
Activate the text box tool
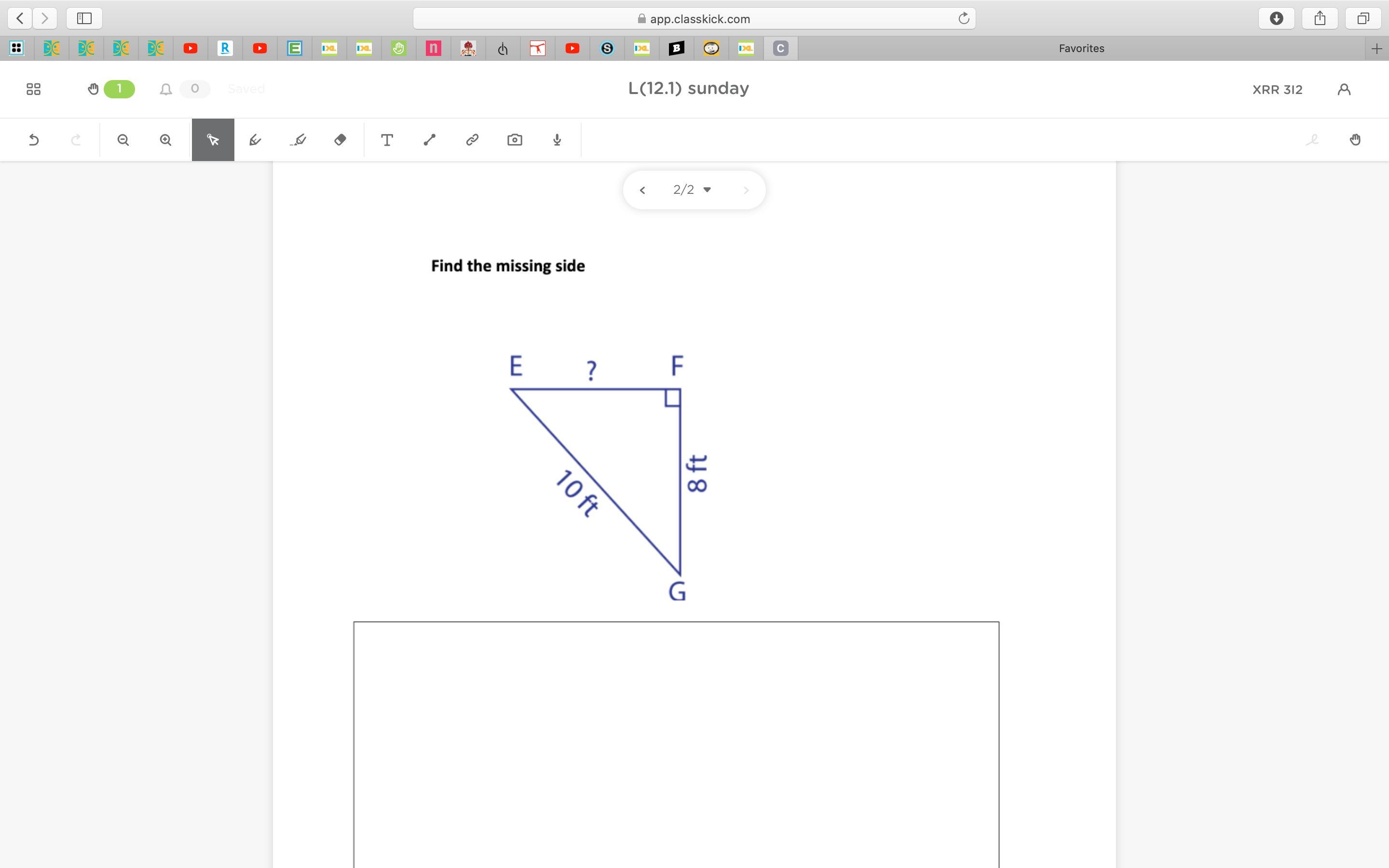387,140
